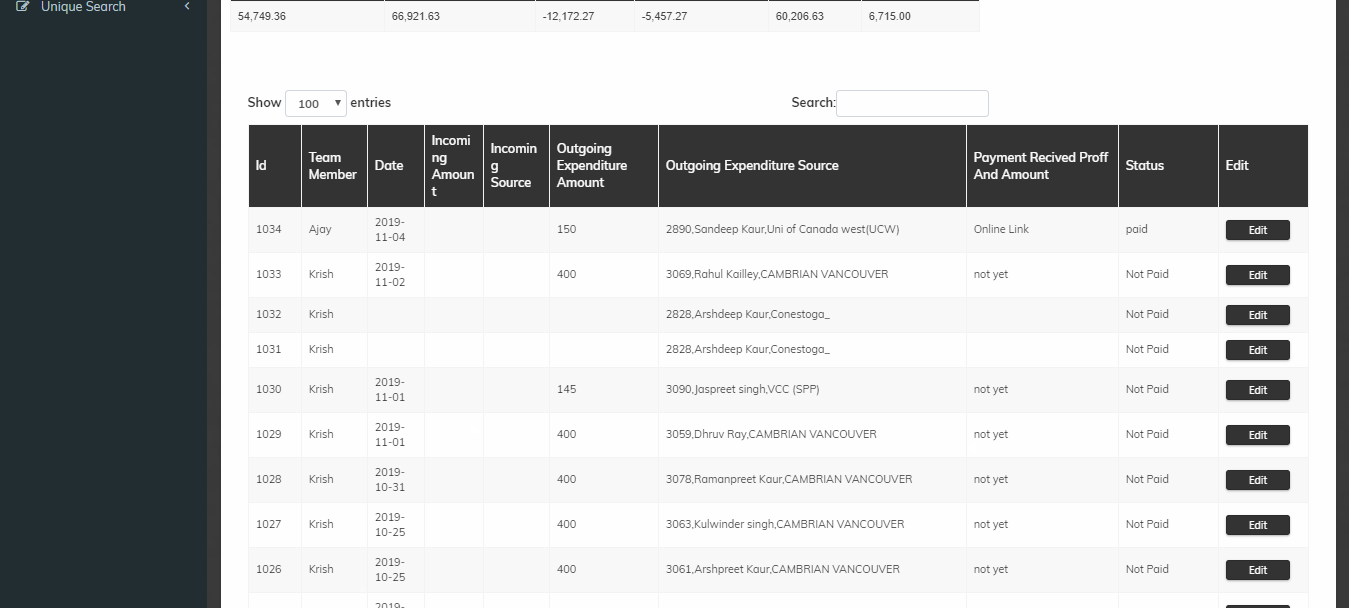Edit row 1030 for Jaspreet singh
Screen dimensions: 1349x608
[x=1257, y=390]
